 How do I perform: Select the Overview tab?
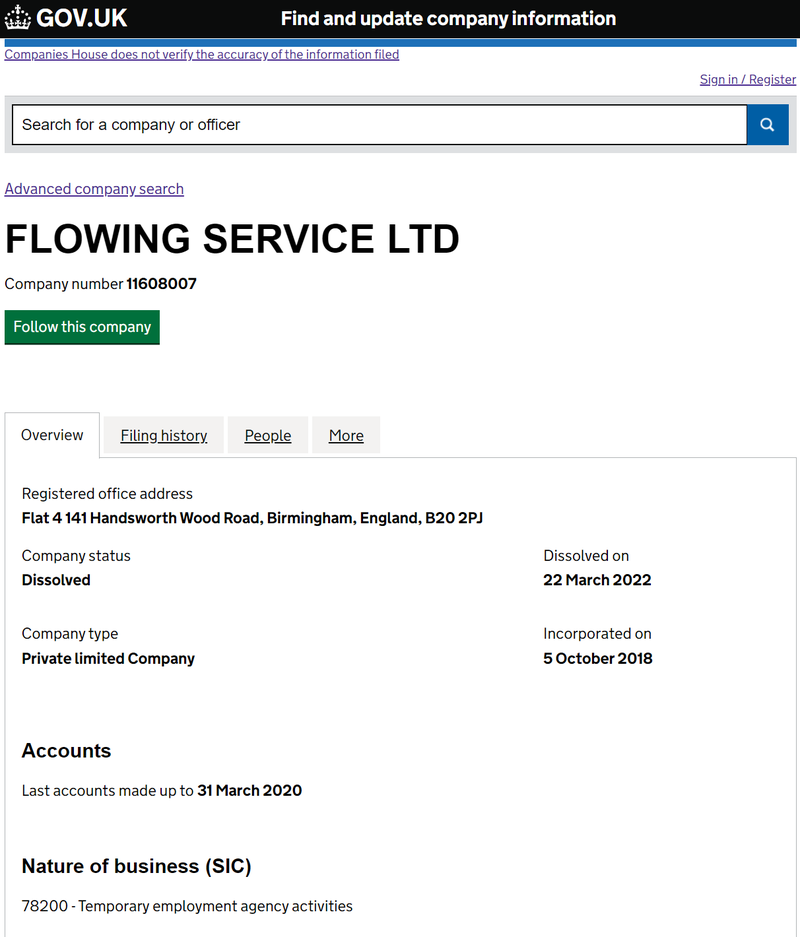52,435
